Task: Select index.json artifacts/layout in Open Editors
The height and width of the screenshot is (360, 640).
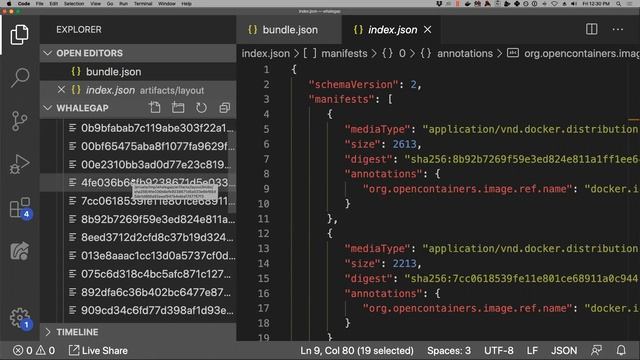Action: [x=138, y=90]
